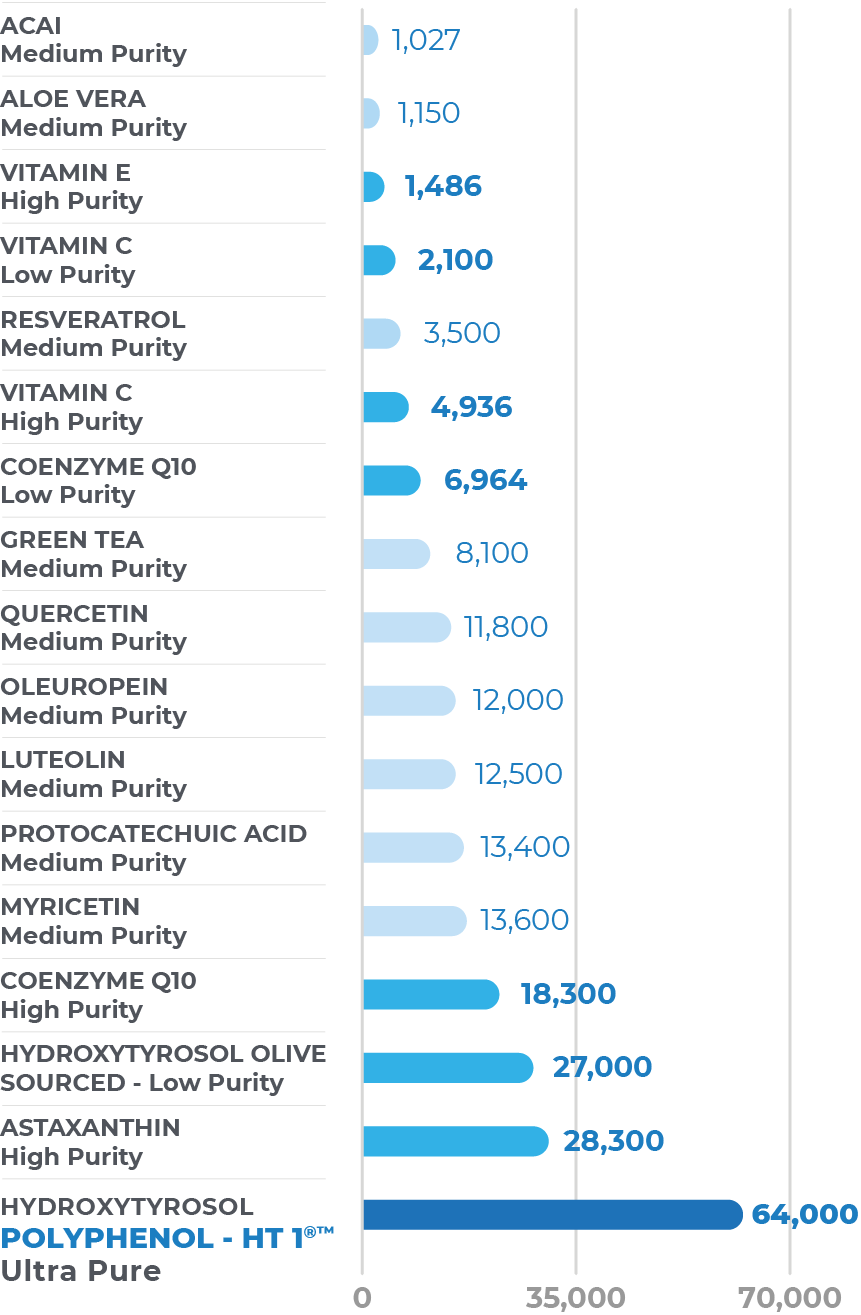The height and width of the screenshot is (1315, 861).
Task: Click the Hydroxytyrosol Polyphenol HT 1 bar
Action: coord(552,1214)
